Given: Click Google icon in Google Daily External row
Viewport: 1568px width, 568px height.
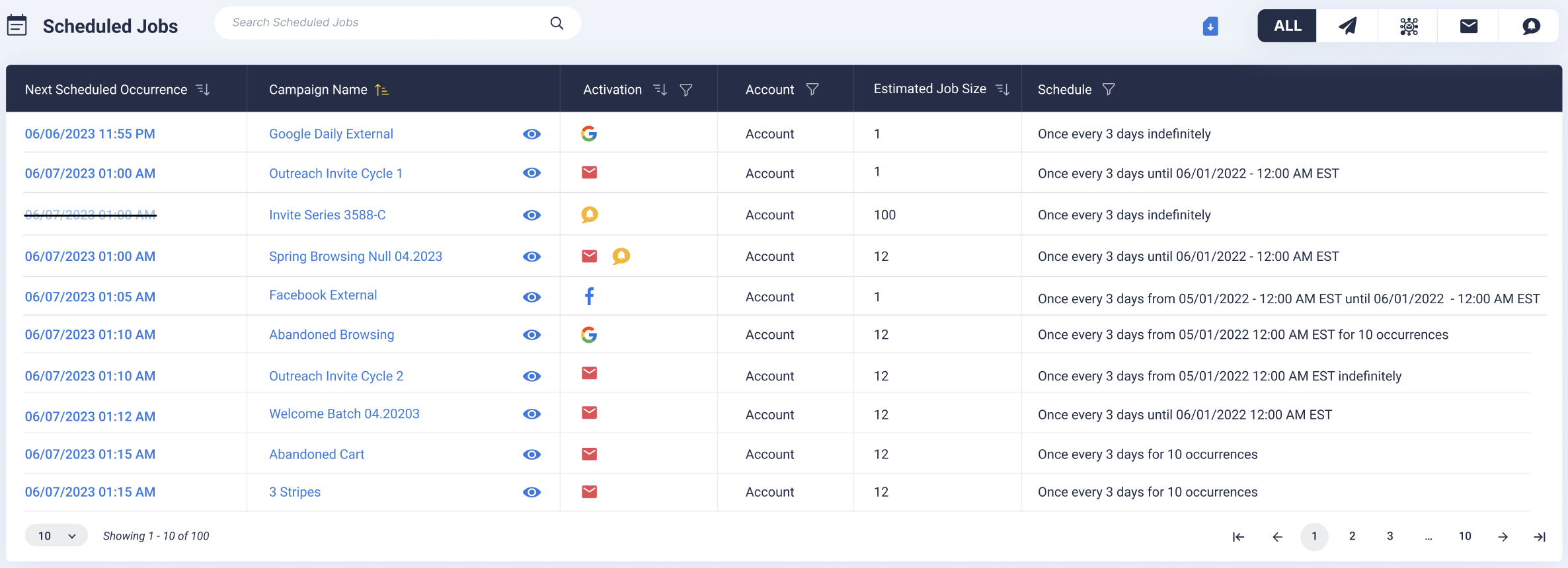Looking at the screenshot, I should (589, 133).
